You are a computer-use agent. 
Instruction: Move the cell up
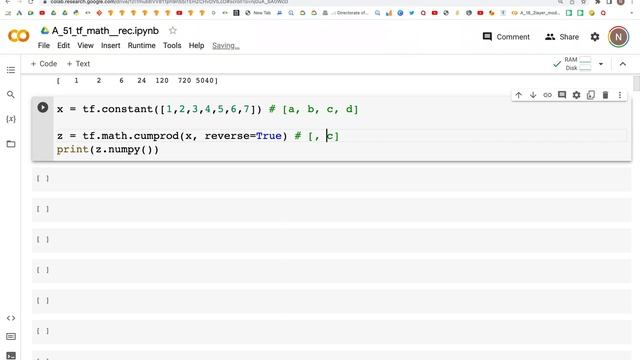[518, 95]
